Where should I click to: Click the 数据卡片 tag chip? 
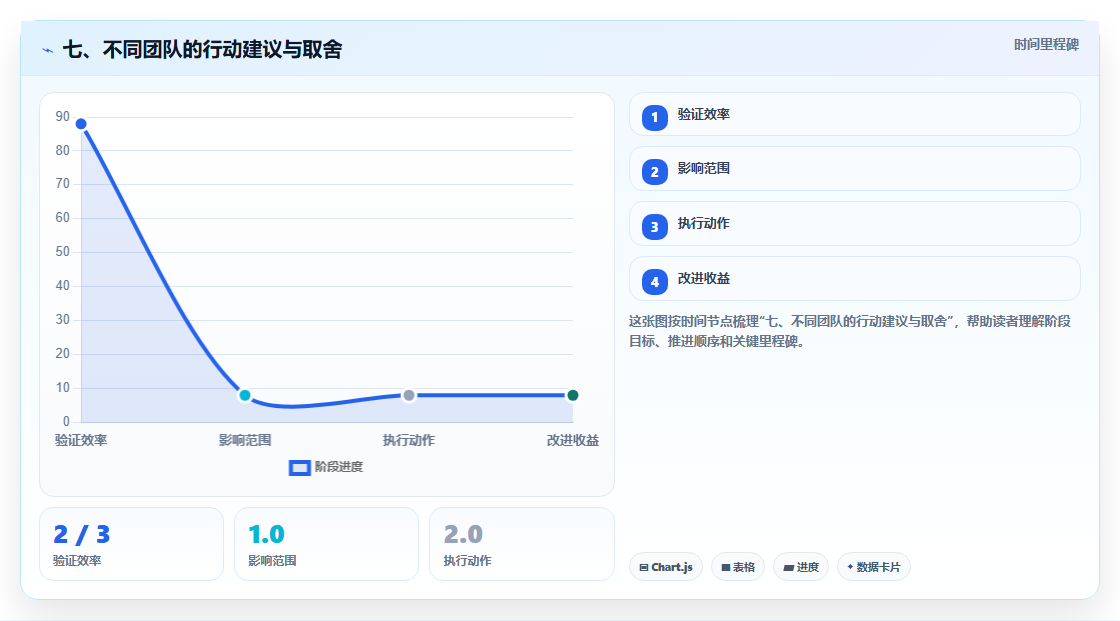coord(874,567)
